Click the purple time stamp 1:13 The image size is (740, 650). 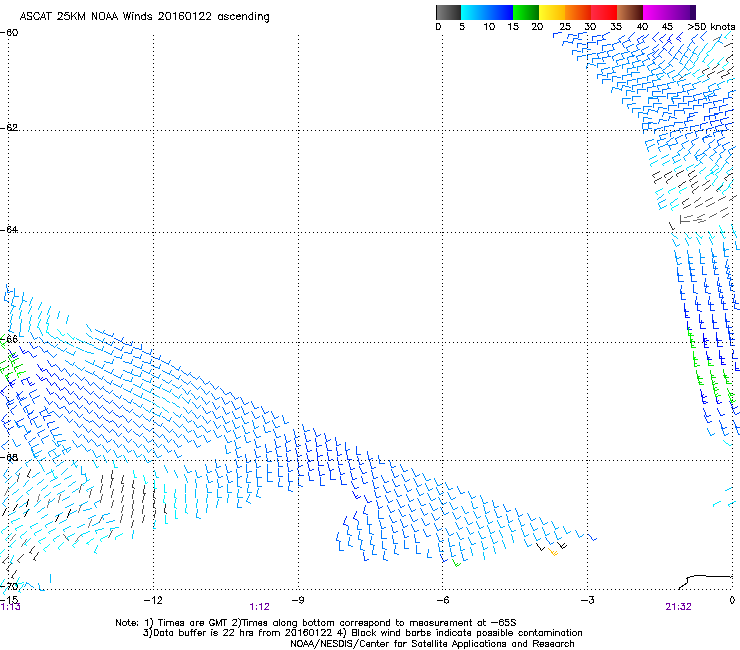coord(10,607)
